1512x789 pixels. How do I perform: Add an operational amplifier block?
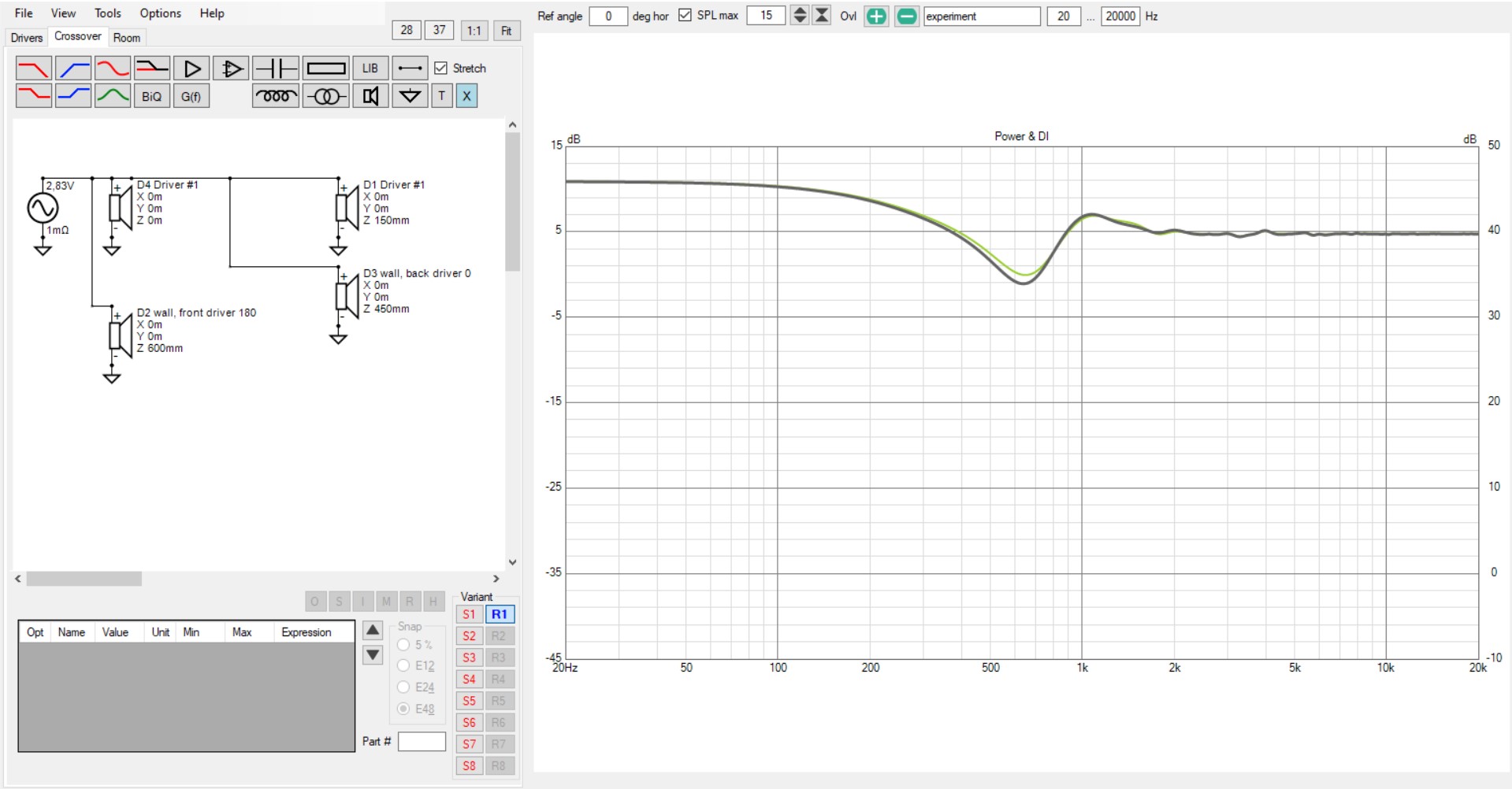(x=231, y=69)
